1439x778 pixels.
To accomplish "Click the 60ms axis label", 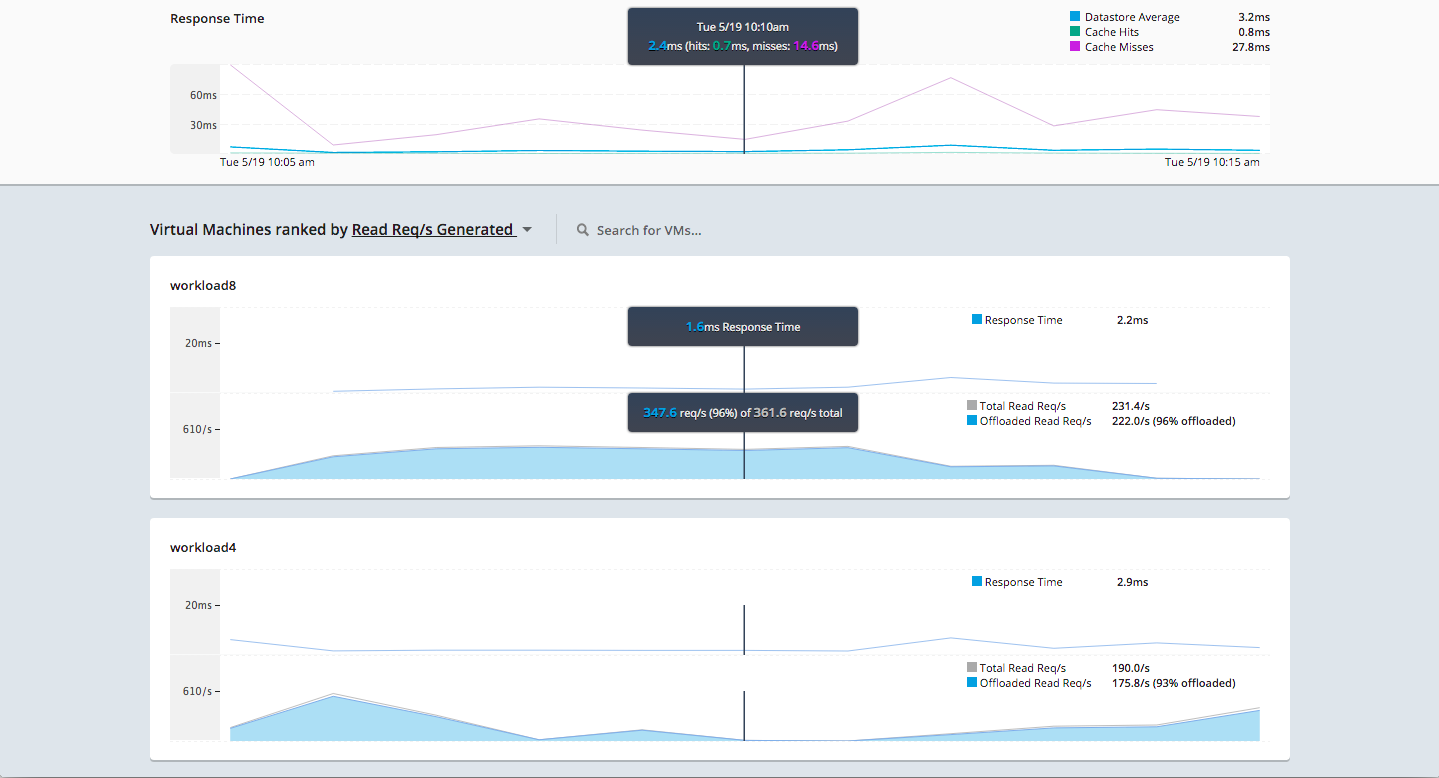I will (203, 95).
